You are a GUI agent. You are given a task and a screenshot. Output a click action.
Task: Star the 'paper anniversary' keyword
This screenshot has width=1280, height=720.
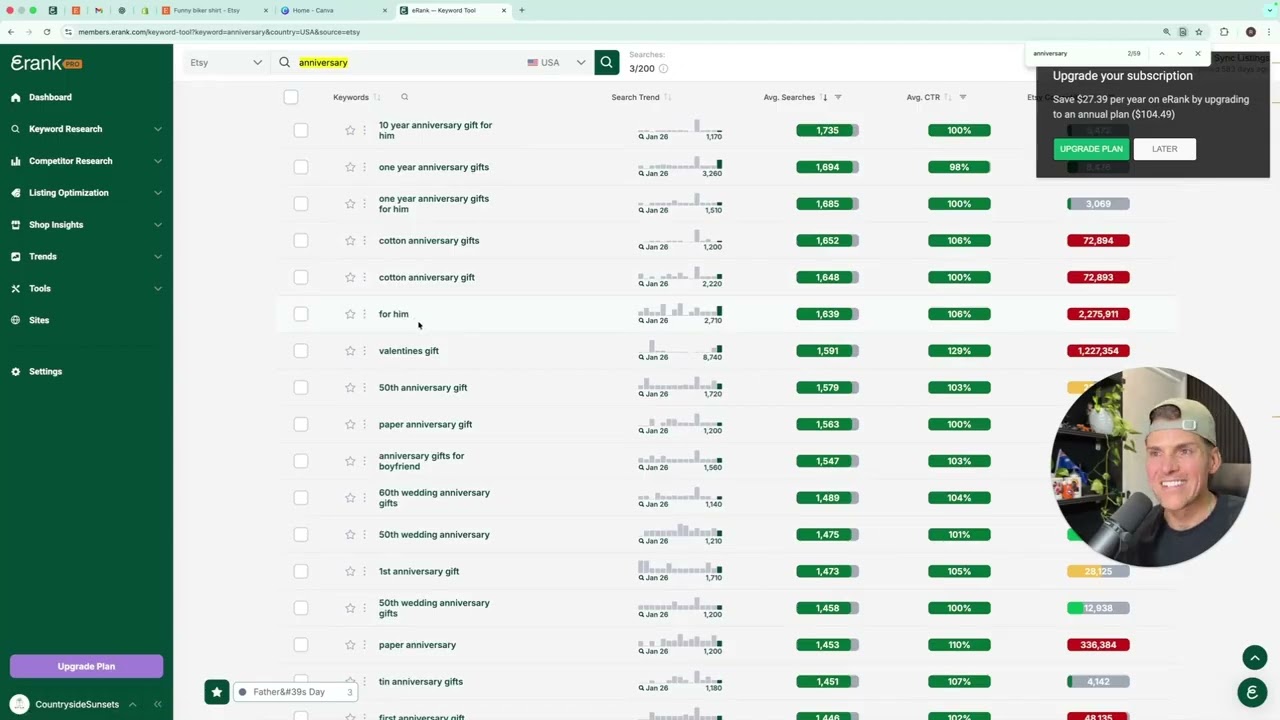(x=350, y=645)
